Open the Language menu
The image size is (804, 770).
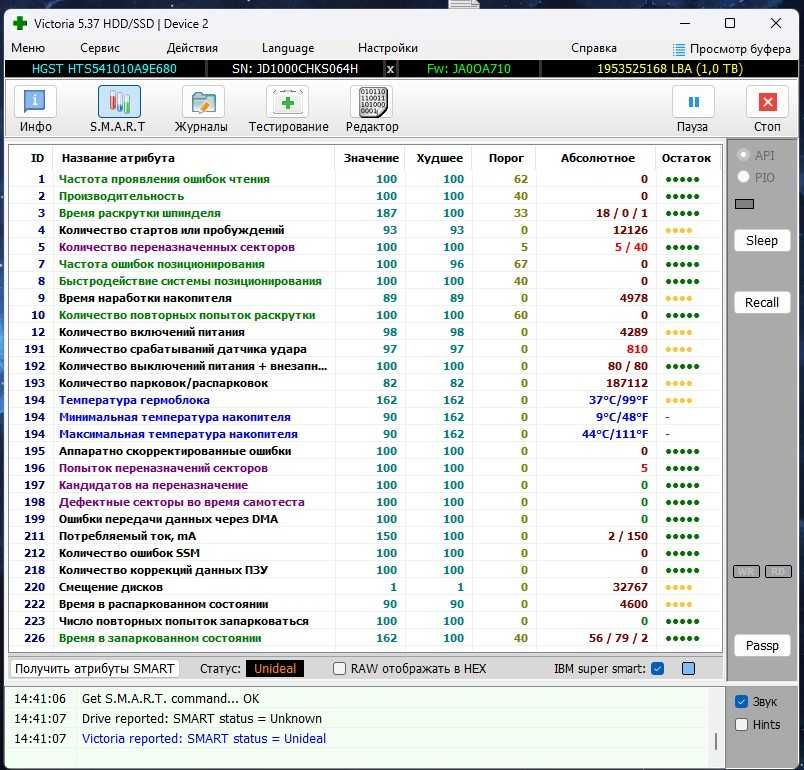[288, 48]
